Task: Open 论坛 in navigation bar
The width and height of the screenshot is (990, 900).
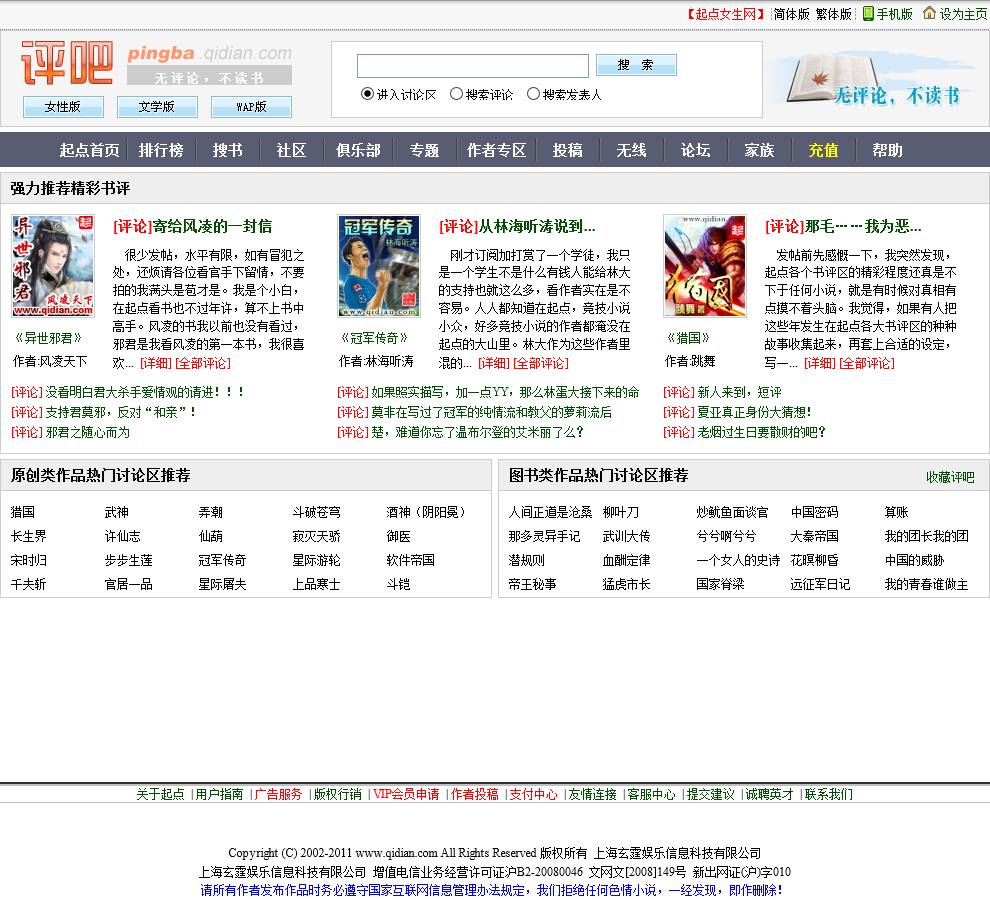Action: 696,150
